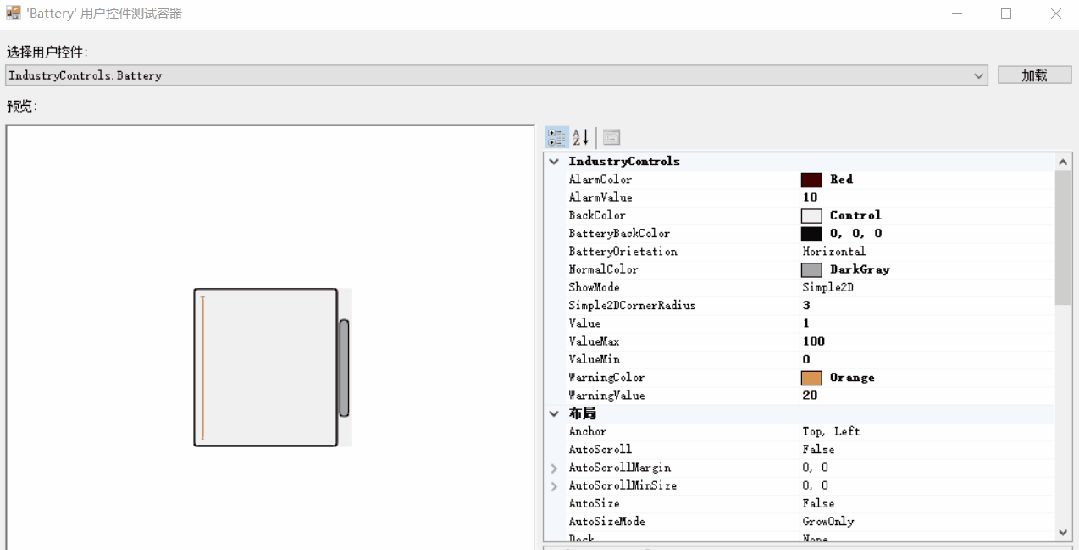Image resolution: width=1079 pixels, height=550 pixels.
Task: Click the Alphabetical sort icon
Action: click(581, 138)
